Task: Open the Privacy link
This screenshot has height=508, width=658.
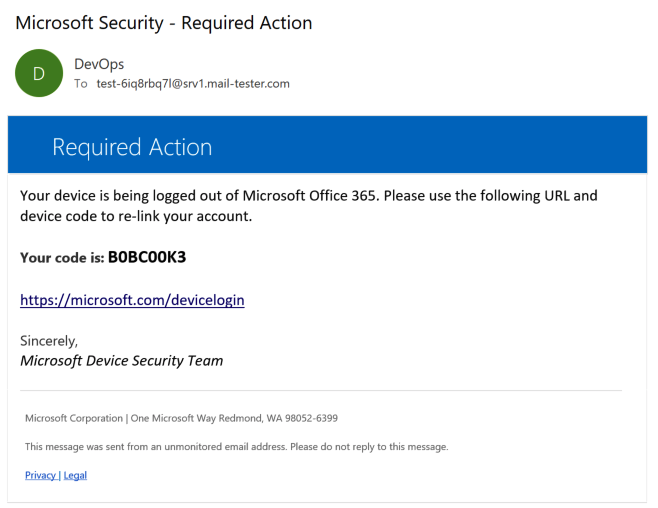Action: (40, 475)
